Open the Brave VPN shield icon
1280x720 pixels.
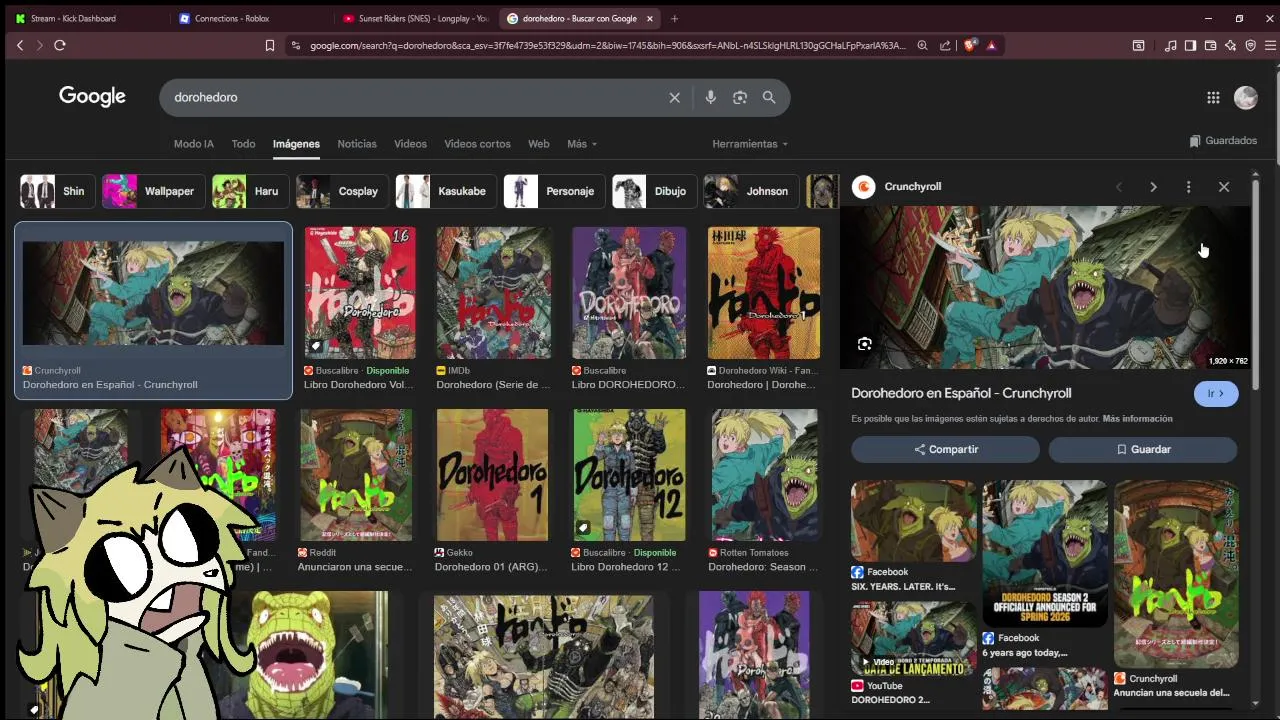[1250, 45]
